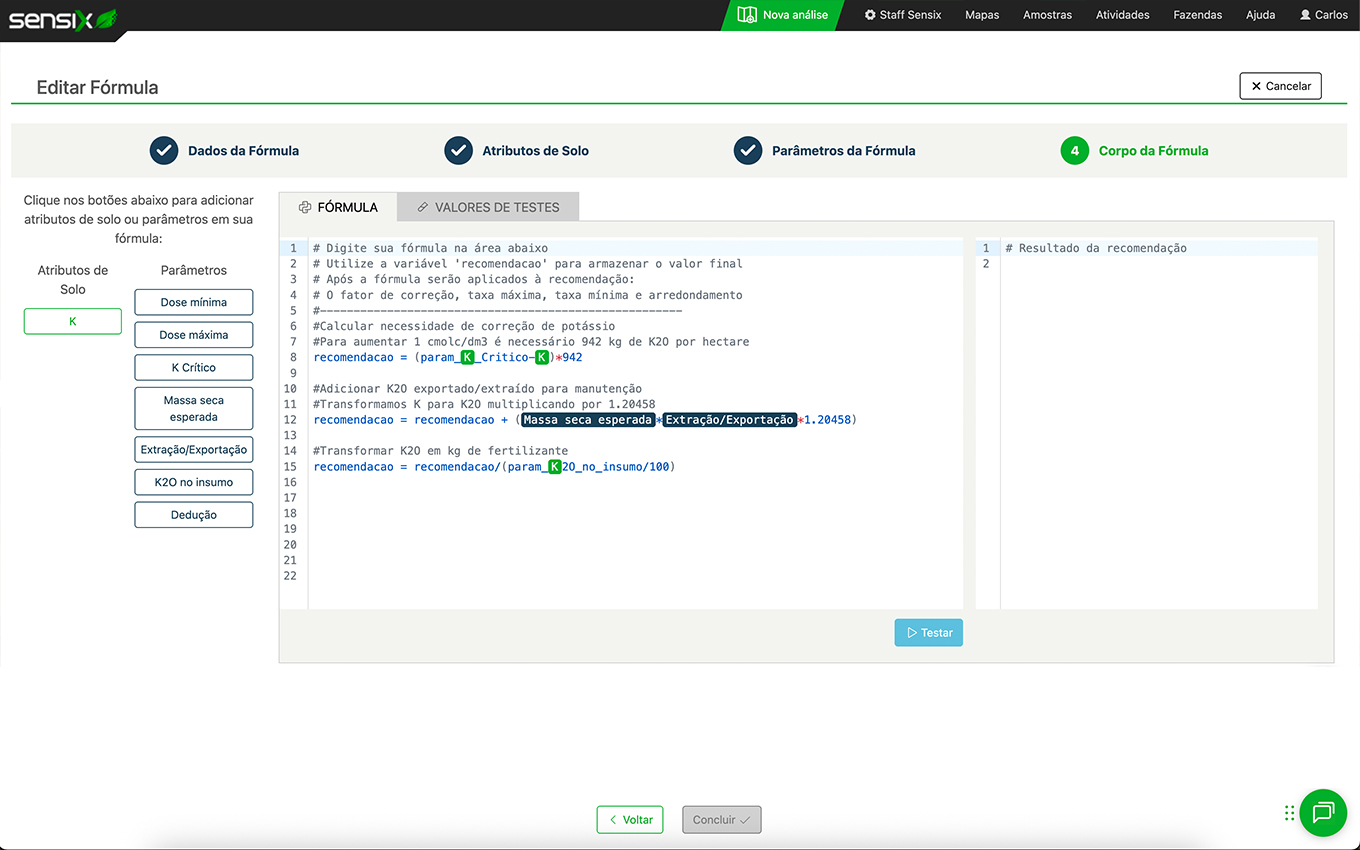Viewport: 1360px width, 850px height.
Task: Open the chat support bubble icon
Action: [1322, 812]
